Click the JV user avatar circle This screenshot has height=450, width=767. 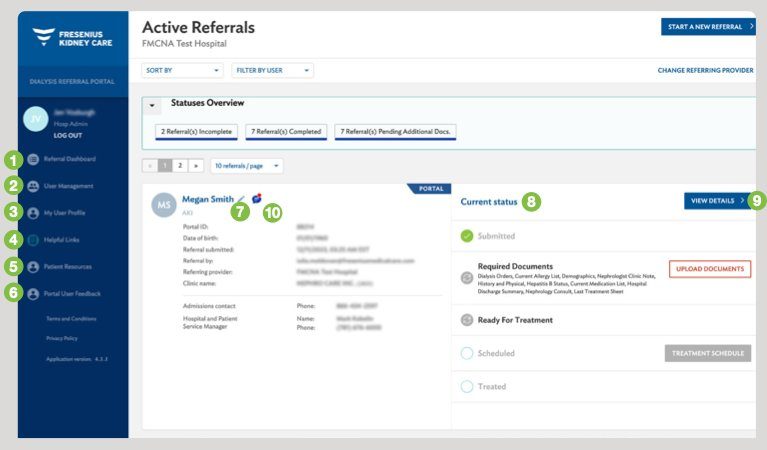[36, 119]
